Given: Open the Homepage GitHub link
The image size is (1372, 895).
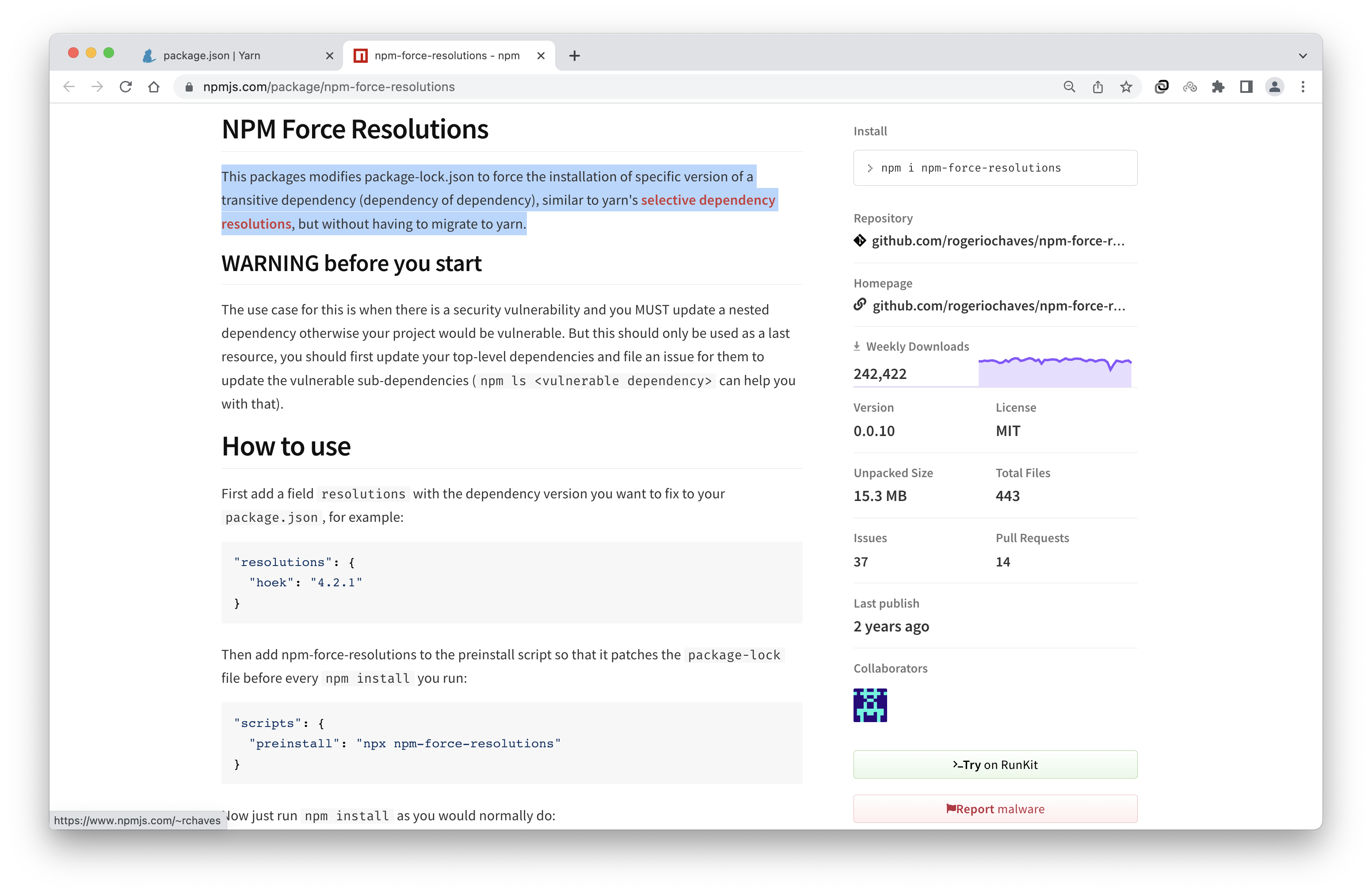Looking at the screenshot, I should [999, 306].
